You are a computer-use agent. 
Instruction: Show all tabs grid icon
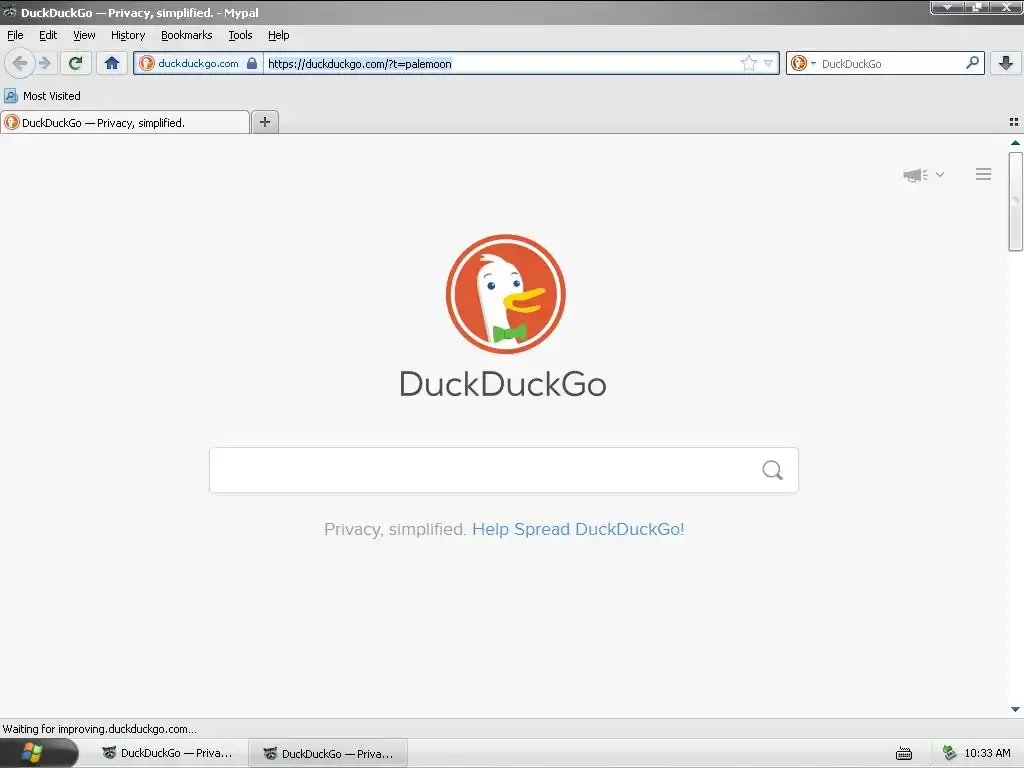1014,122
